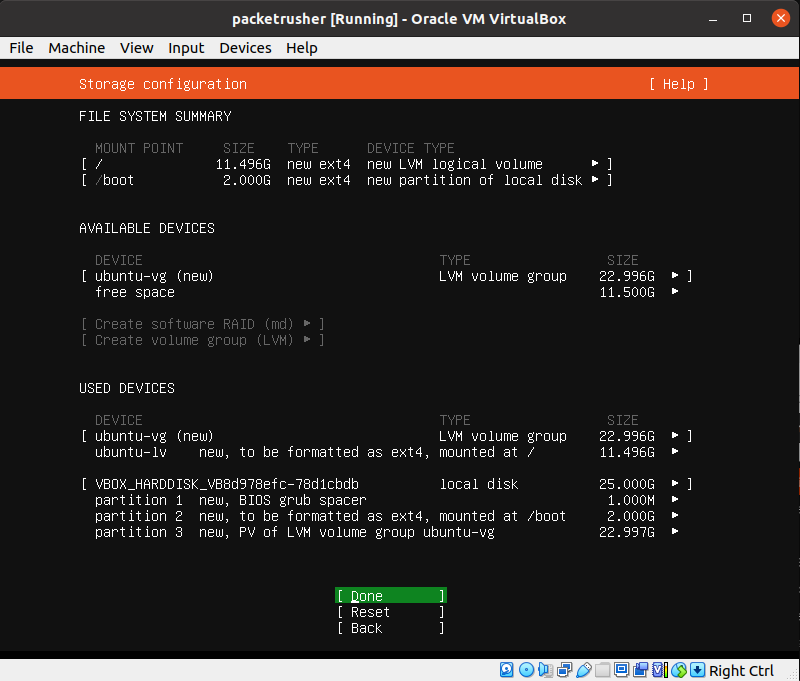800x681 pixels.
Task: Open the Machine menu
Action: click(x=76, y=48)
